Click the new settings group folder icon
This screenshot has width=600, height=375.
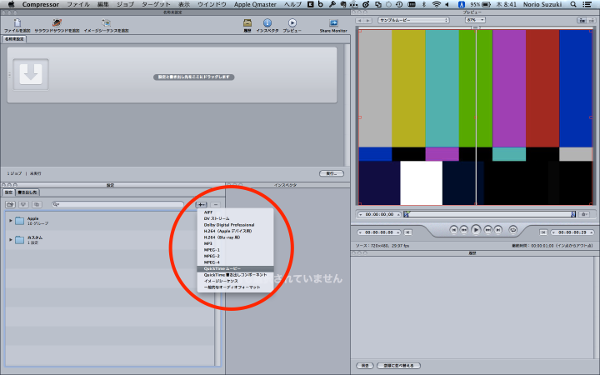coord(10,205)
